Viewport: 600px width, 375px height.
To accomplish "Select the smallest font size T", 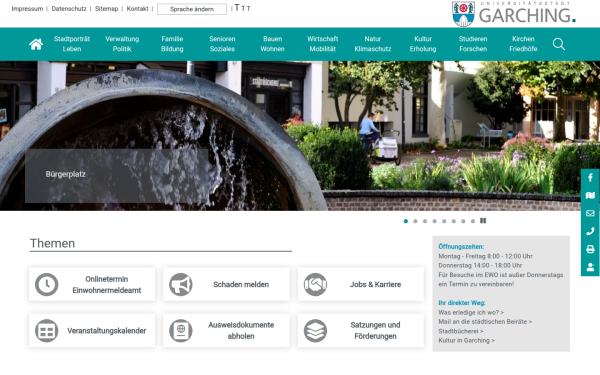I will pos(248,9).
